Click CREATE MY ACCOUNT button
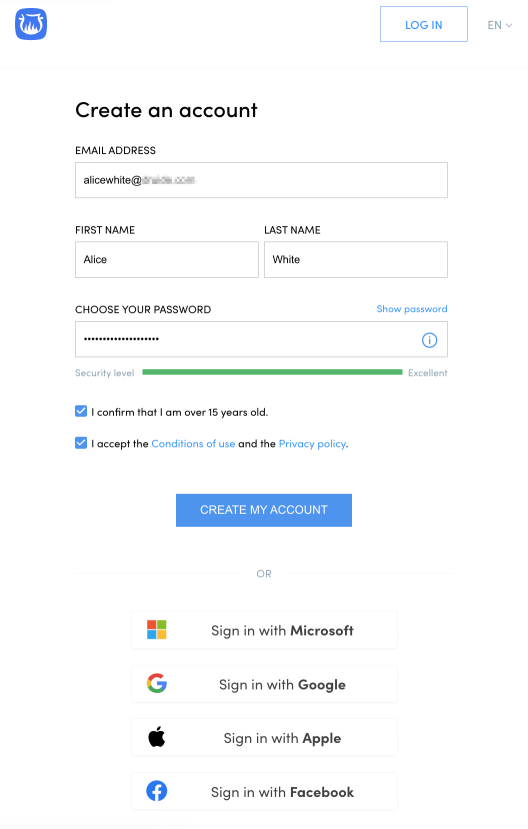528x829 pixels. point(264,510)
